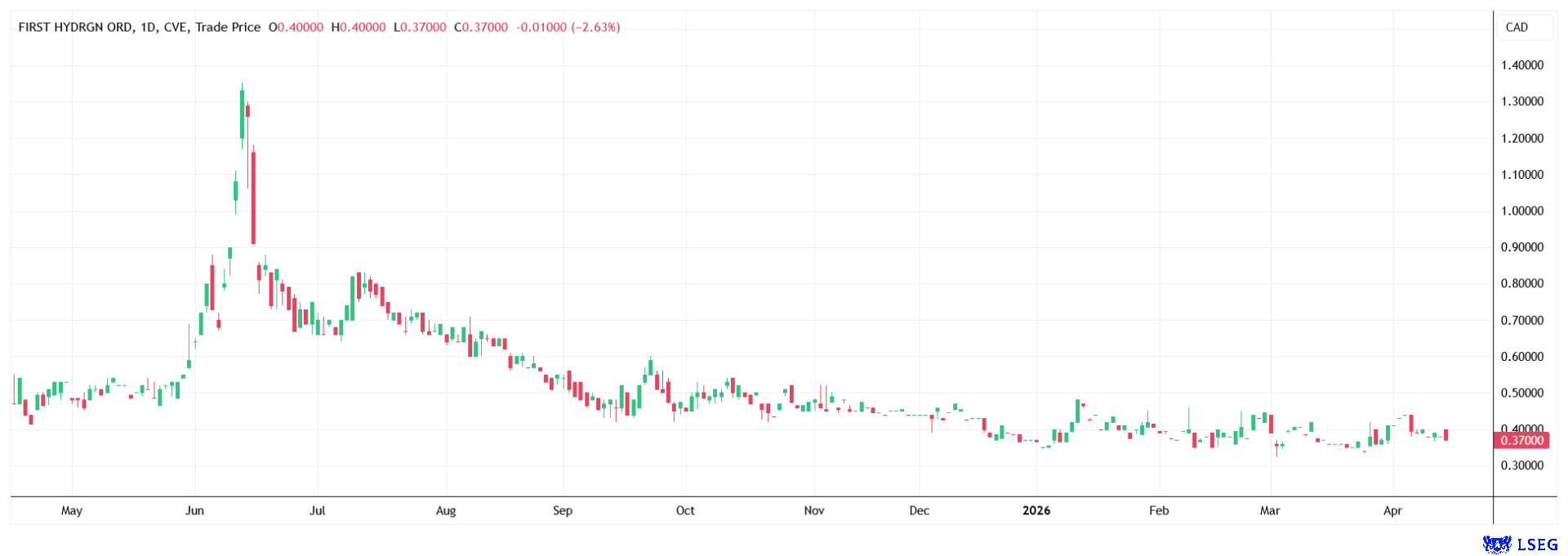The height and width of the screenshot is (556, 1568).
Task: Select the red 0.37000 current price tag
Action: (1522, 441)
